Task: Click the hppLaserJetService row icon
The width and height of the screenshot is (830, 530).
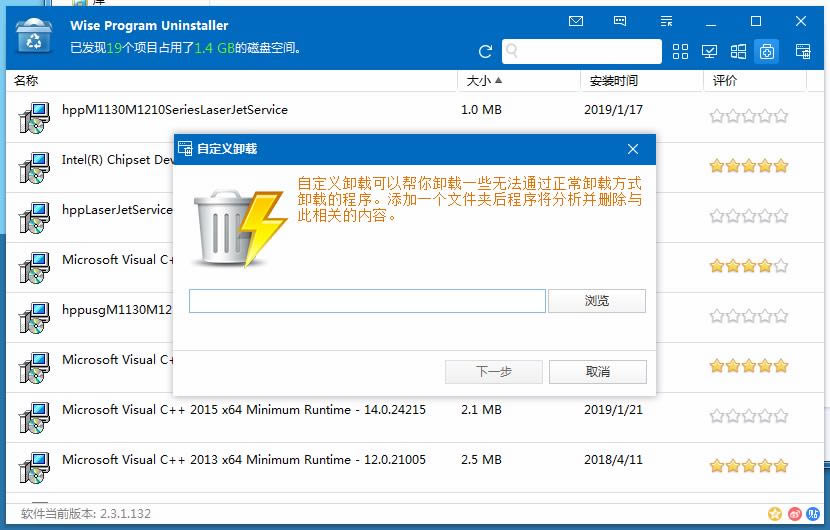Action: 34,218
